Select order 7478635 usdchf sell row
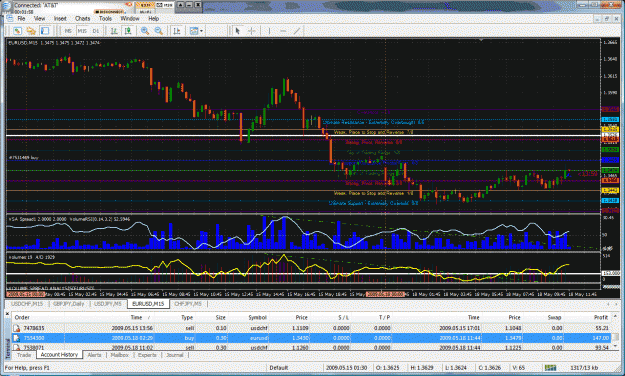The image size is (625, 376). (311, 328)
